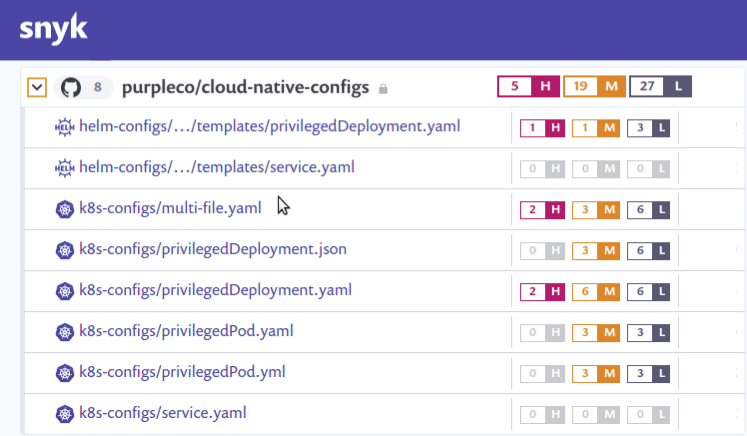
Task: Click 2 H badge for multi-file.yaml
Action: (542, 210)
